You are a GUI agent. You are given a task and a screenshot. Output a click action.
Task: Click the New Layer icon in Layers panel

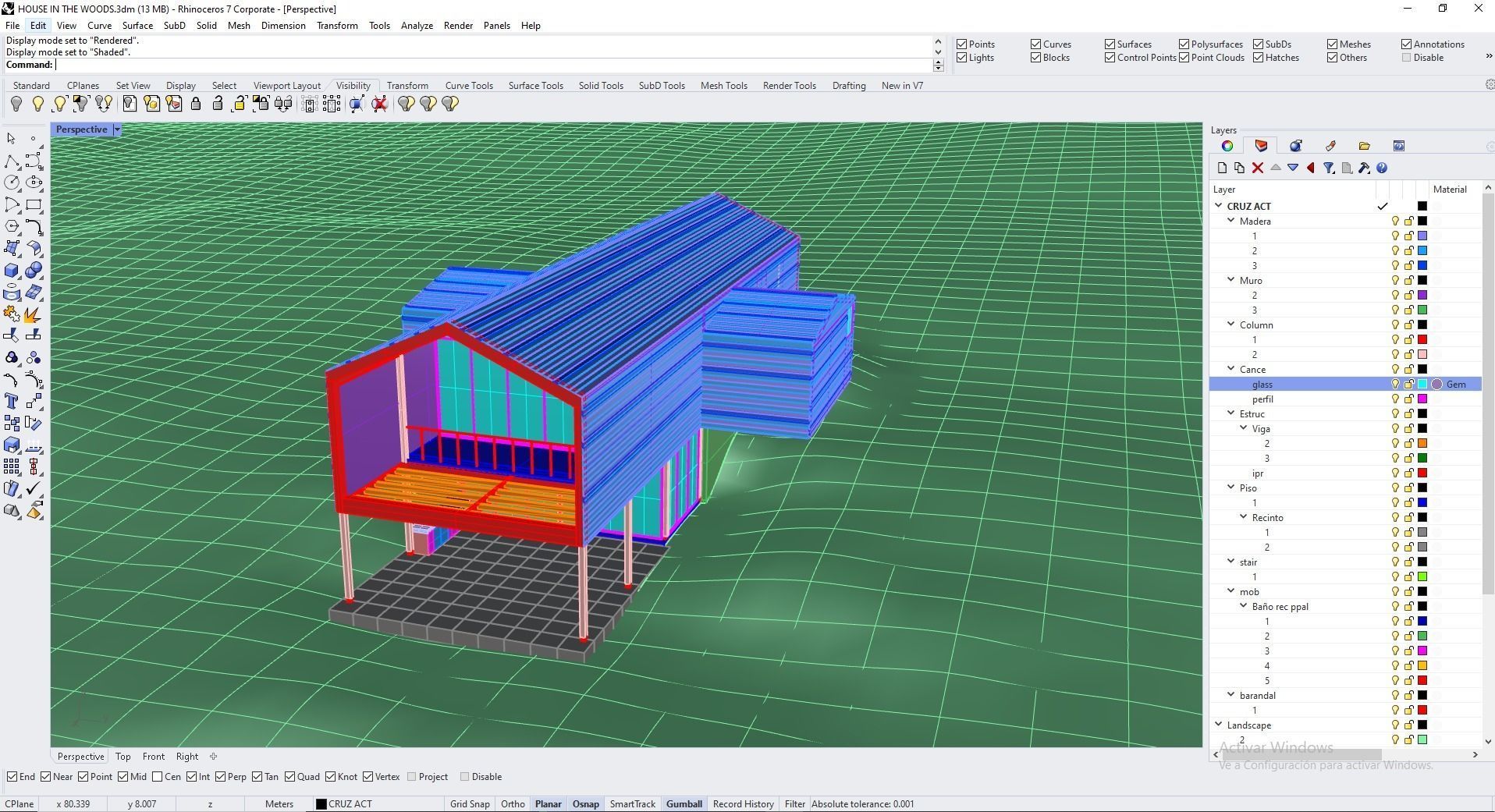[1222, 168]
